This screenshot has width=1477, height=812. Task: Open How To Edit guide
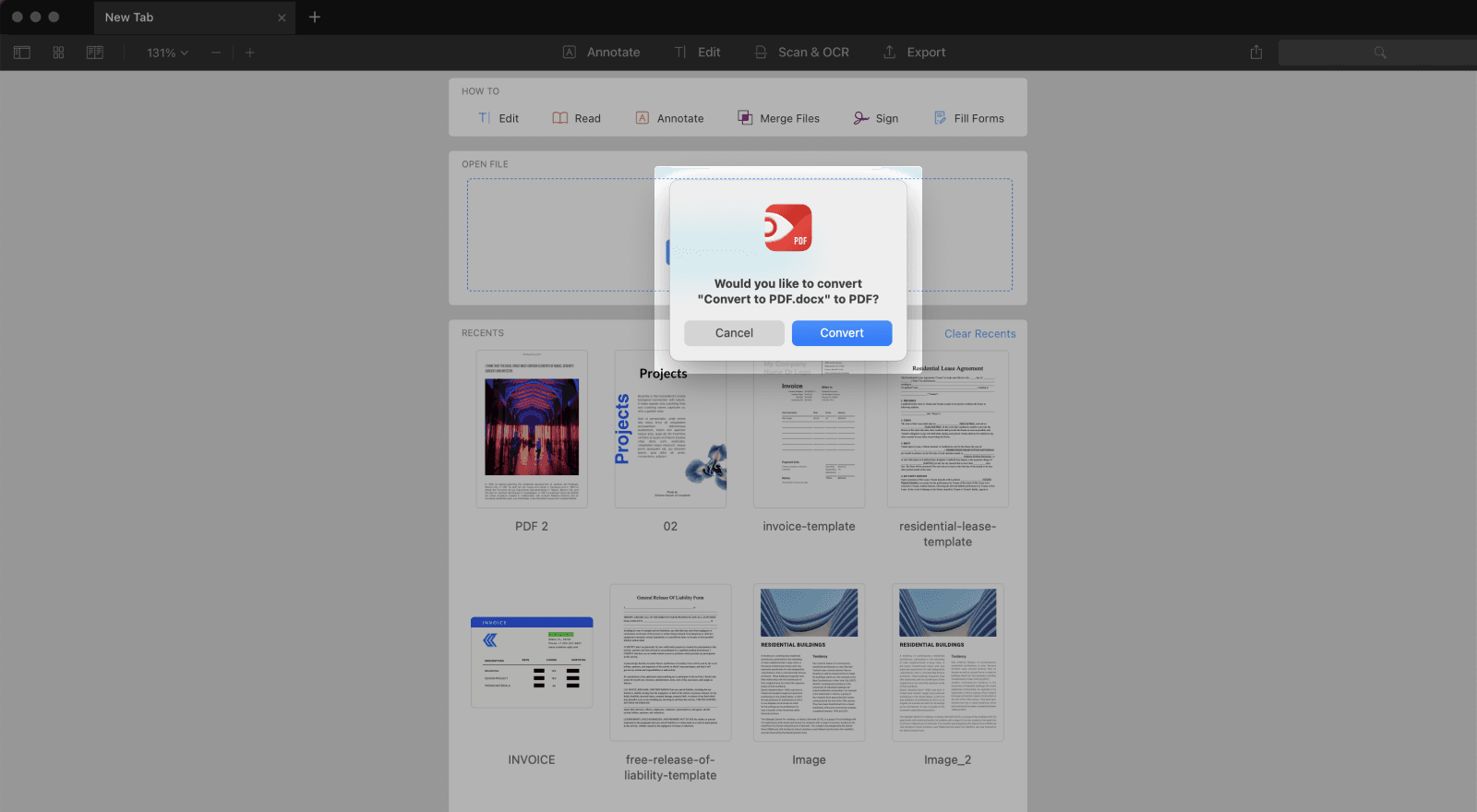498,118
